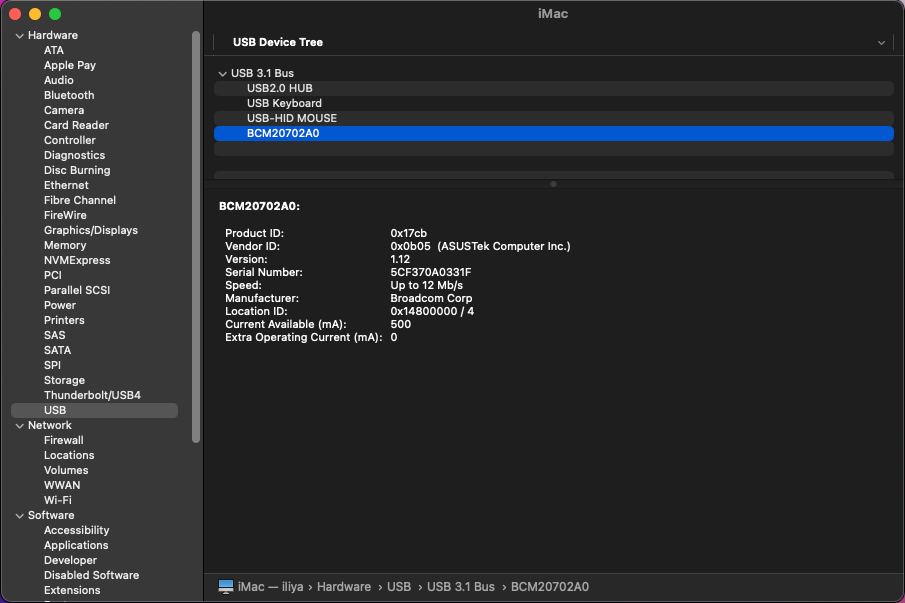Screen dimensions: 905x603
Task: Click USB in the bottom path bar
Action: point(399,587)
